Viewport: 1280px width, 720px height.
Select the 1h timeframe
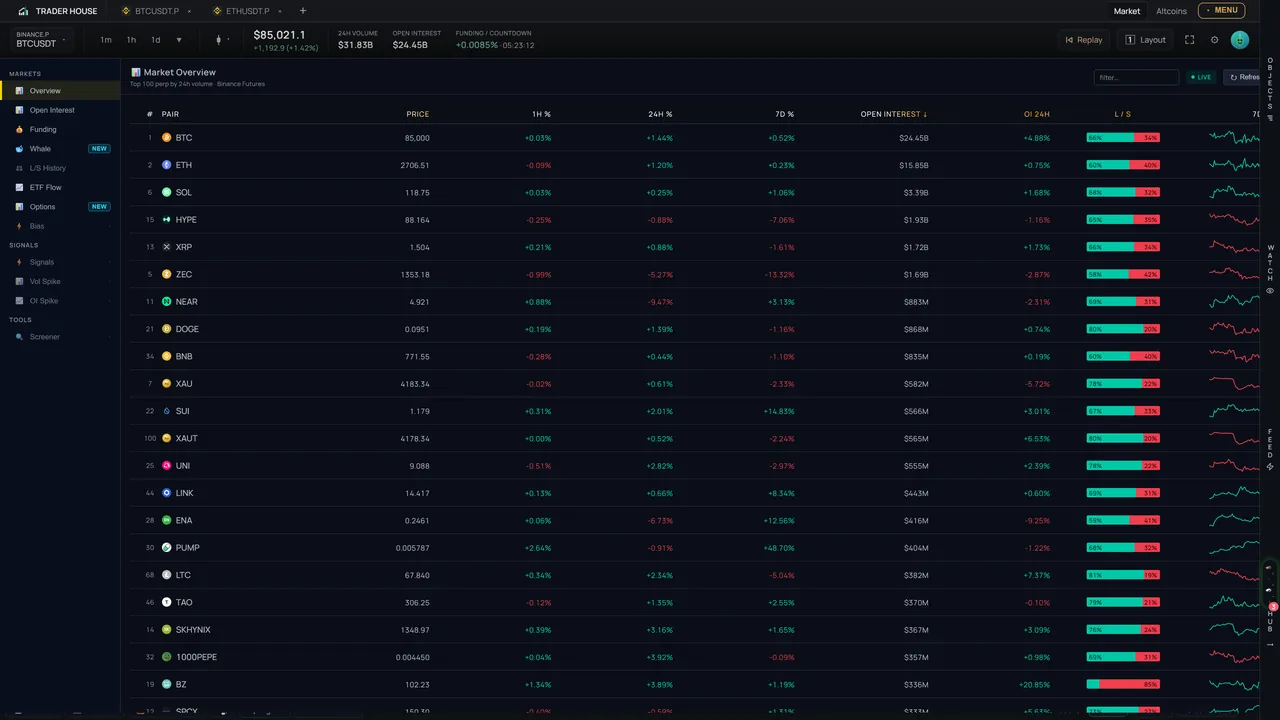[131, 40]
